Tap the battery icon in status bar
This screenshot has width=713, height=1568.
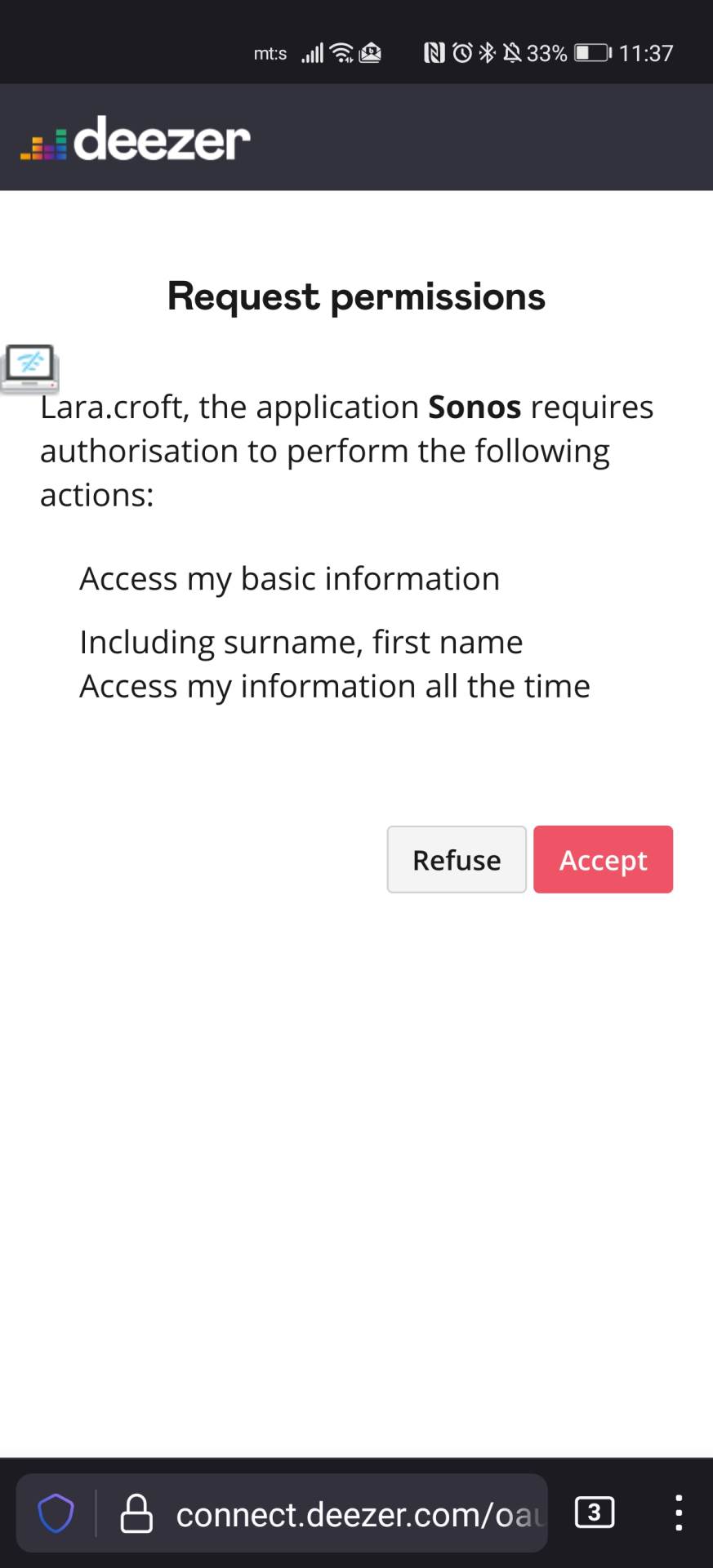click(x=592, y=53)
